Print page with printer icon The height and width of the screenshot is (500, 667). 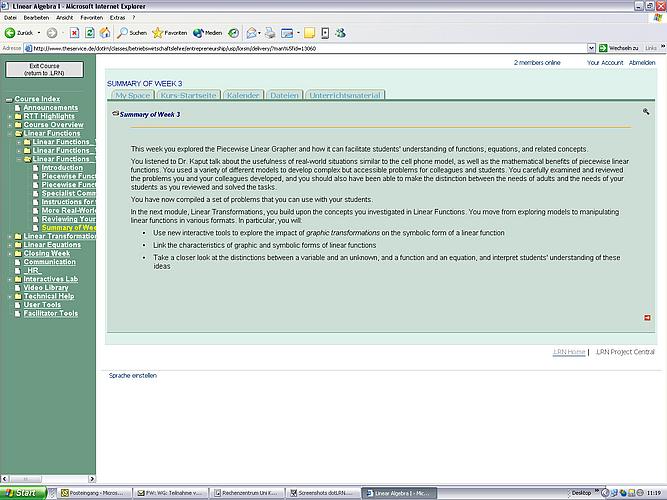tap(270, 33)
